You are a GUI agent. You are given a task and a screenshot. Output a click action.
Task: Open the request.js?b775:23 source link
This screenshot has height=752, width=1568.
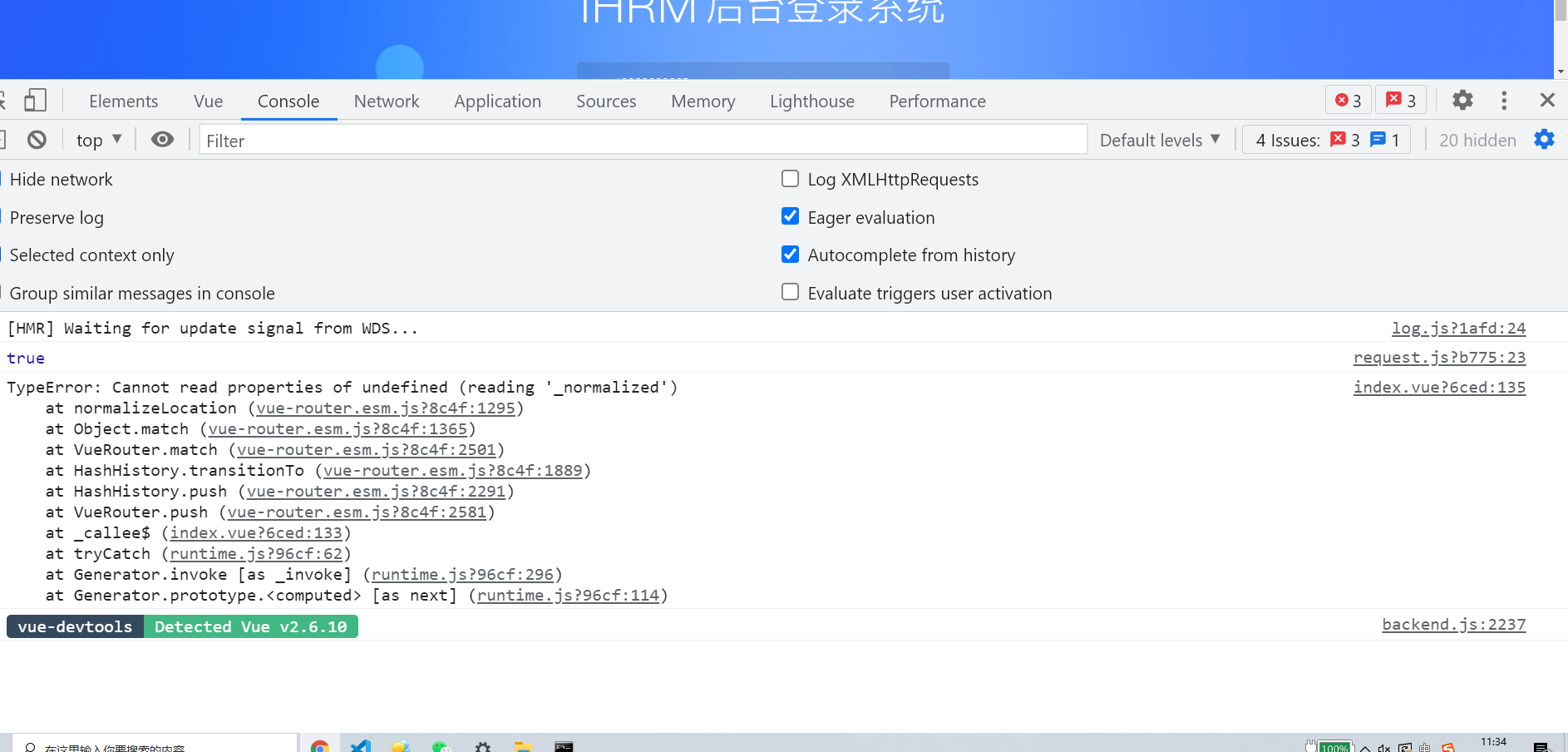pyautogui.click(x=1439, y=357)
